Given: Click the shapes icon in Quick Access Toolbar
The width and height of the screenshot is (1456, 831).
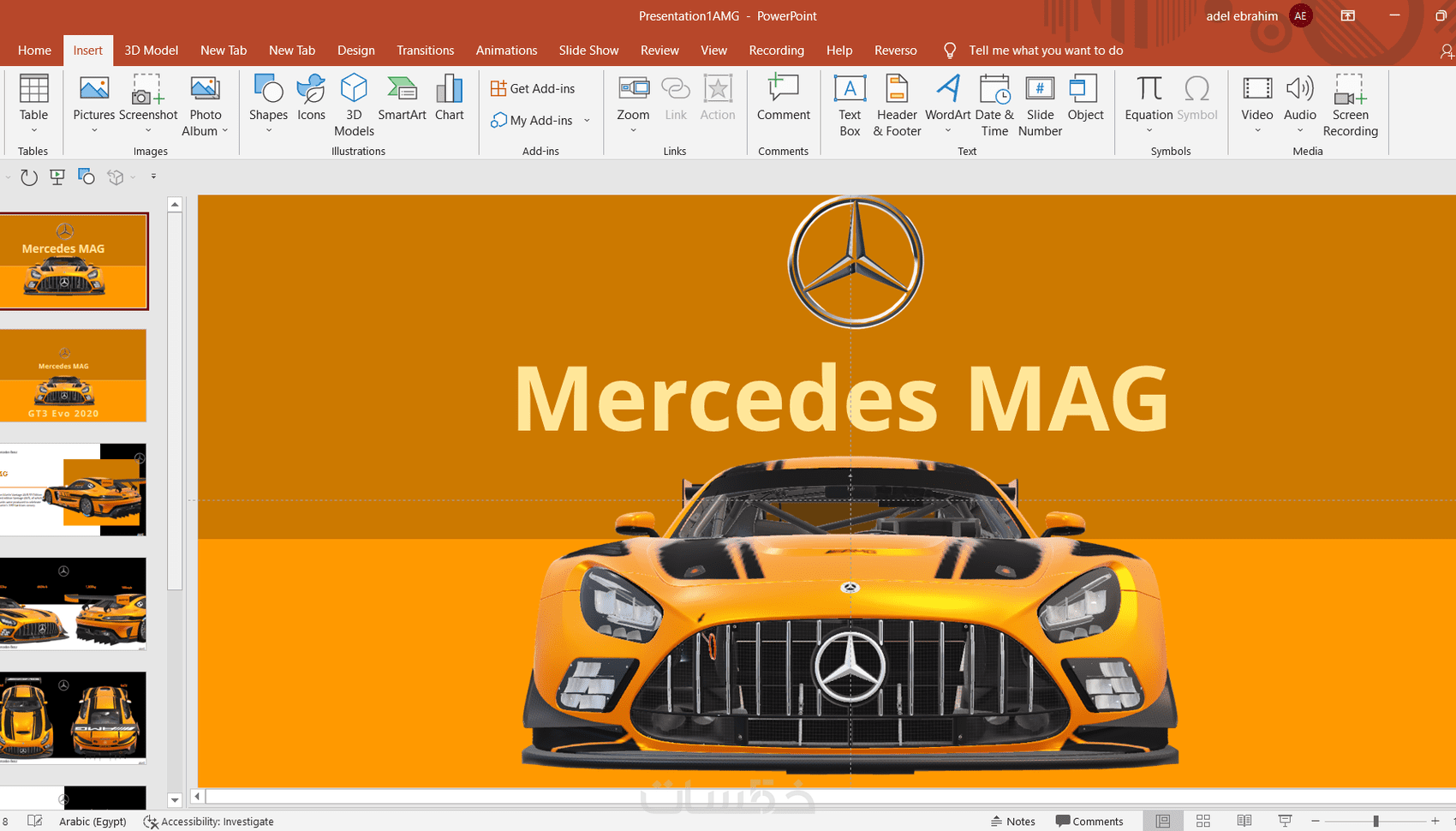Looking at the screenshot, I should coord(86,176).
